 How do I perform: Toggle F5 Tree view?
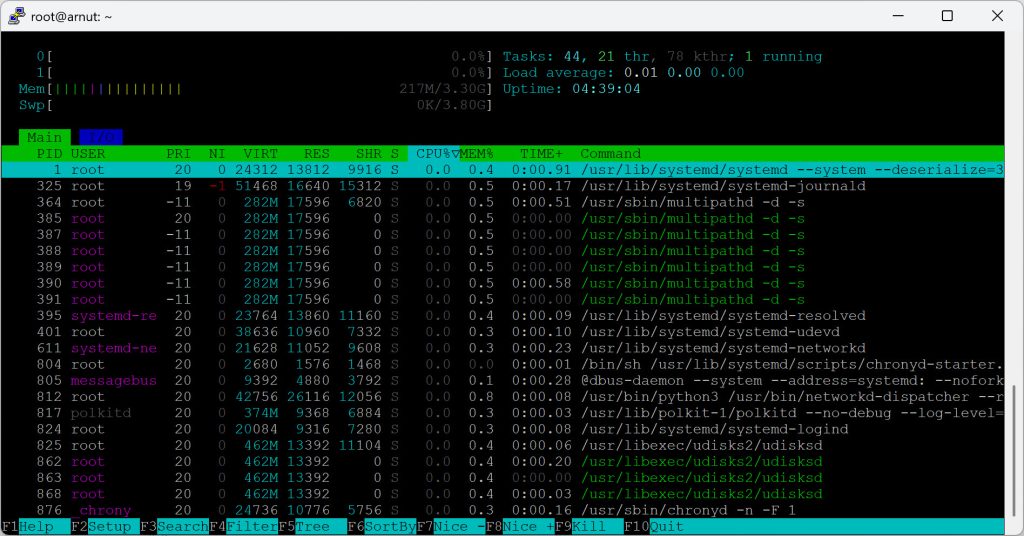303,526
